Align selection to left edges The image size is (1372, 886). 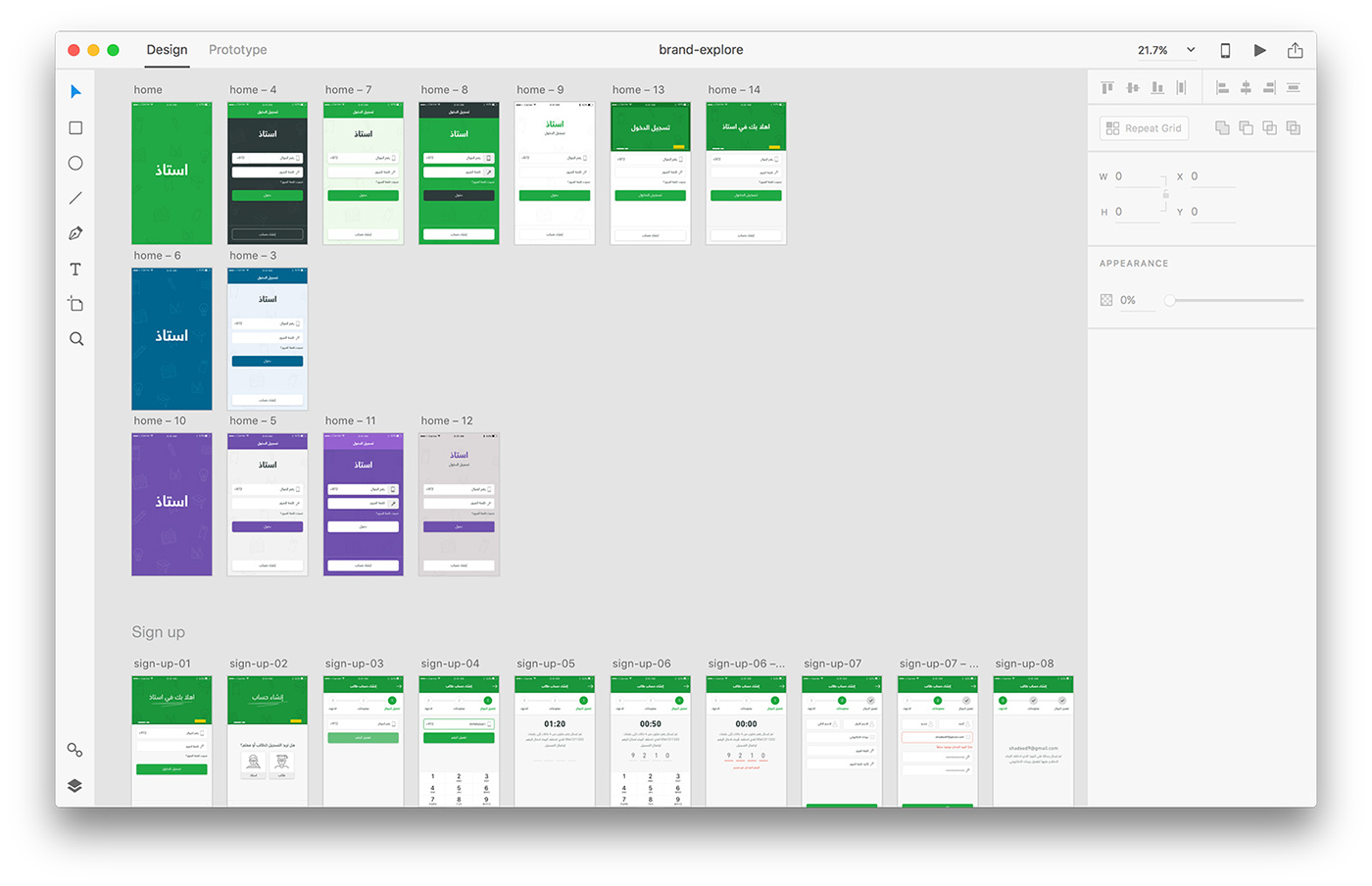1222,87
